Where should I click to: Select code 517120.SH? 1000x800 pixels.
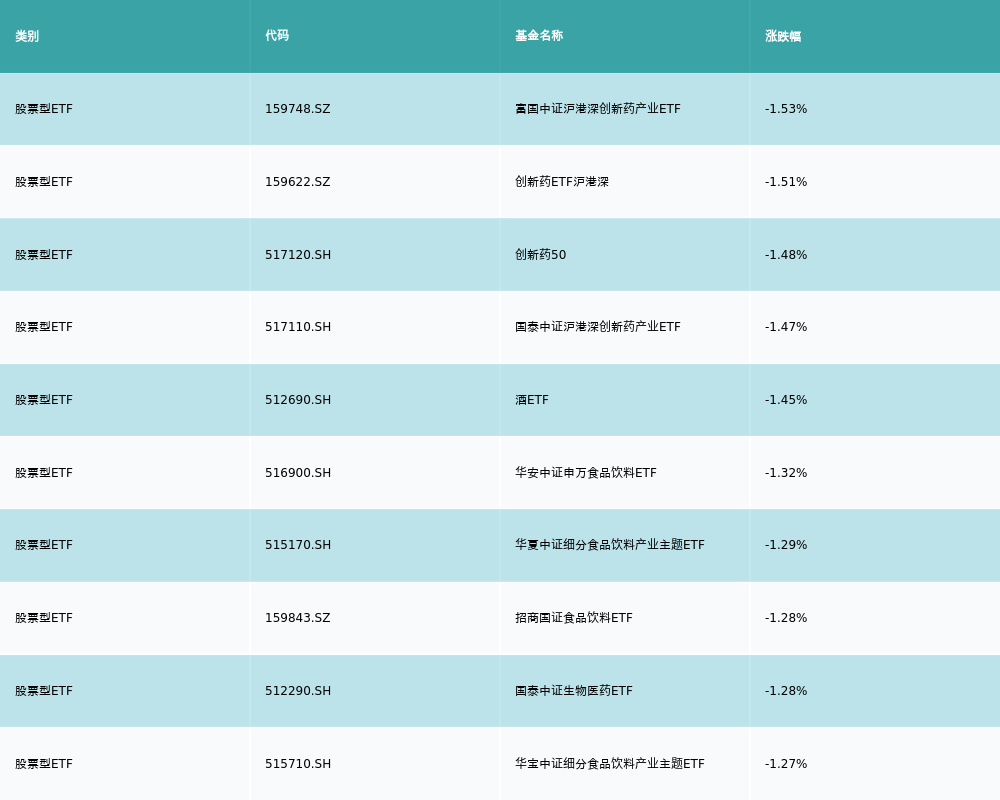[298, 255]
